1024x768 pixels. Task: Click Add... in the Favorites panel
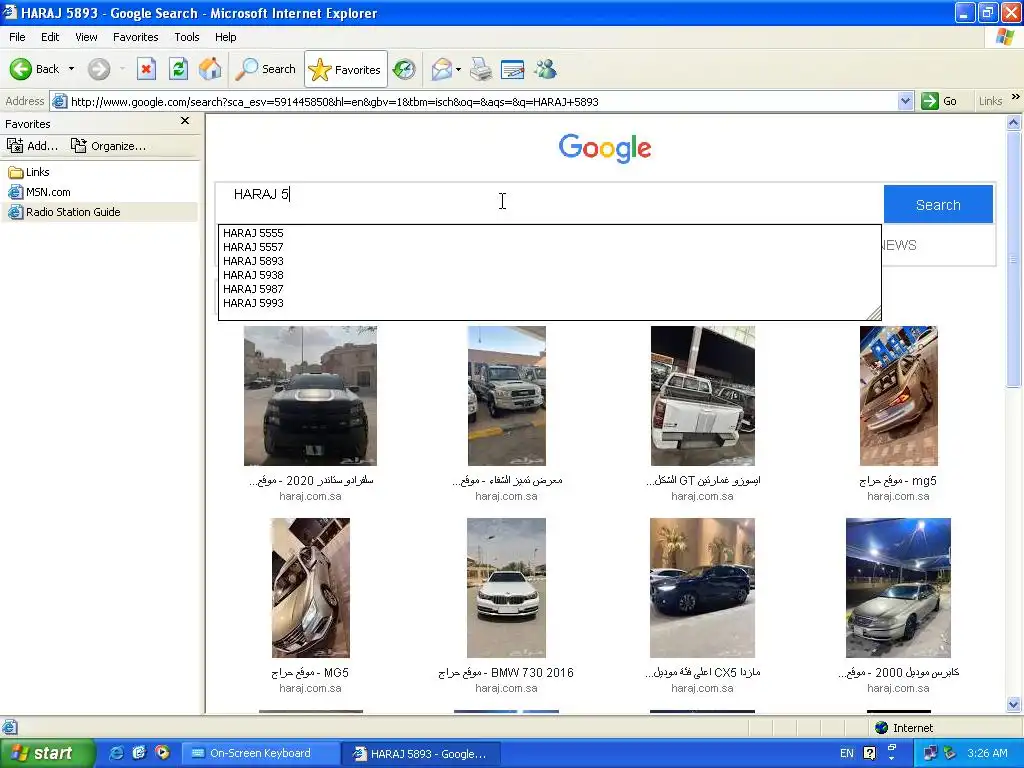33,146
